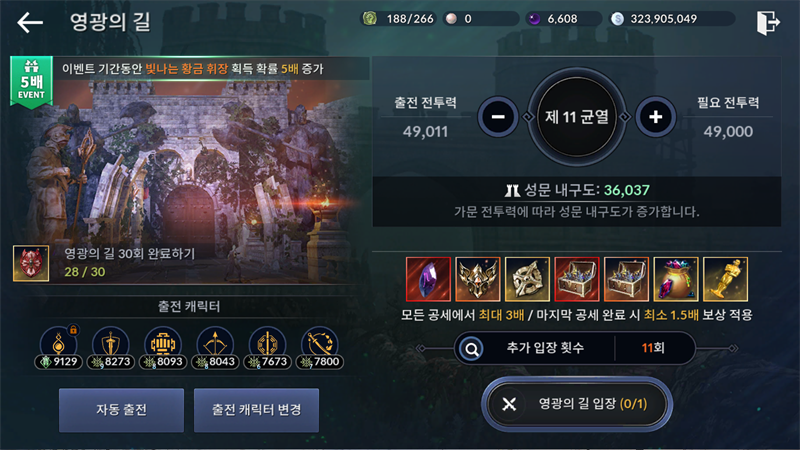Tap the golden statue reward icon

point(725,279)
